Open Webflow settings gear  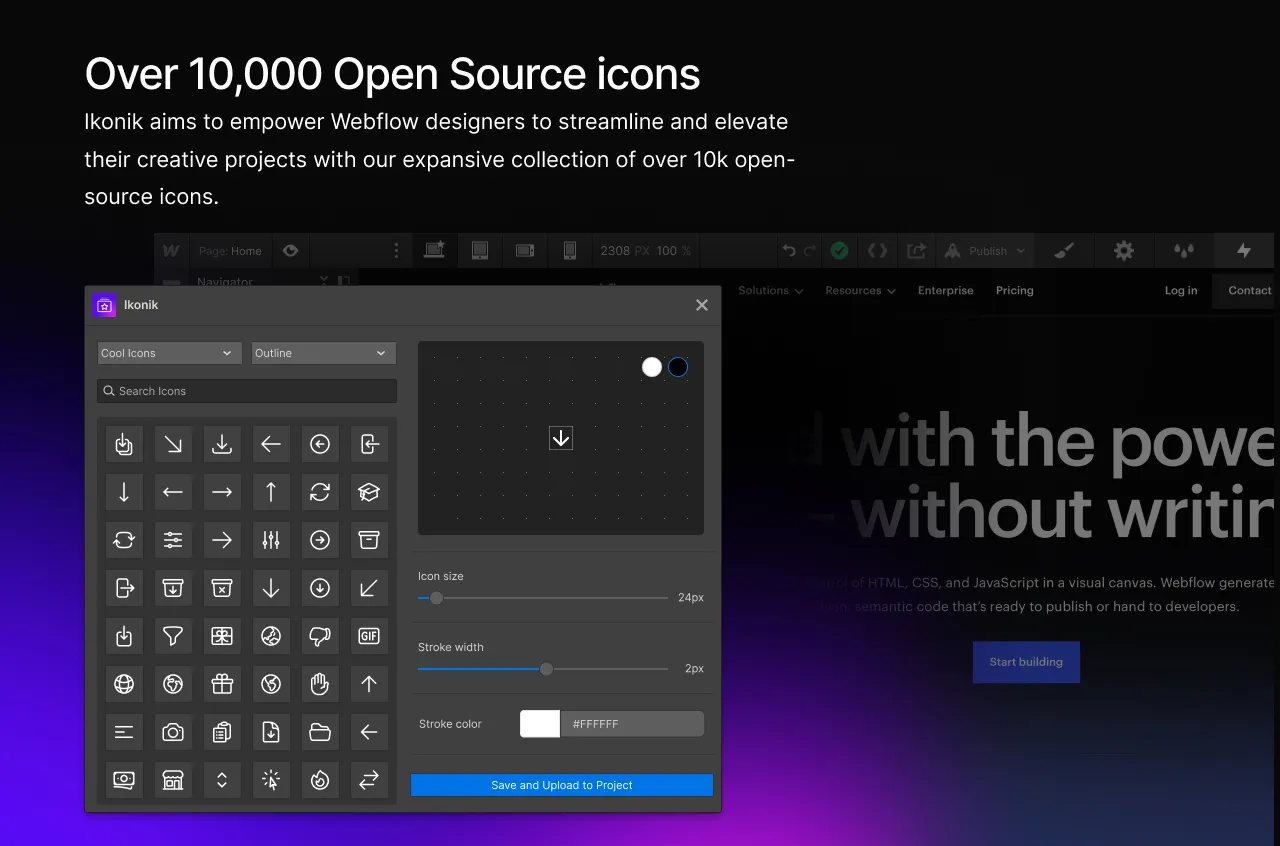(x=1124, y=251)
